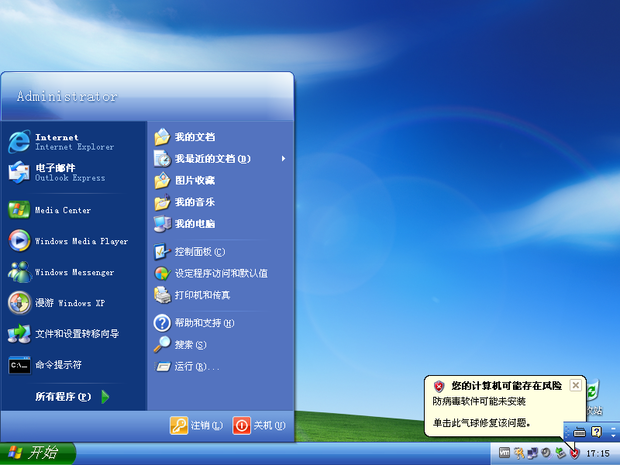The height and width of the screenshot is (465, 620).
Task: Click Safely Remove Hardware tray icon
Action: (560, 453)
